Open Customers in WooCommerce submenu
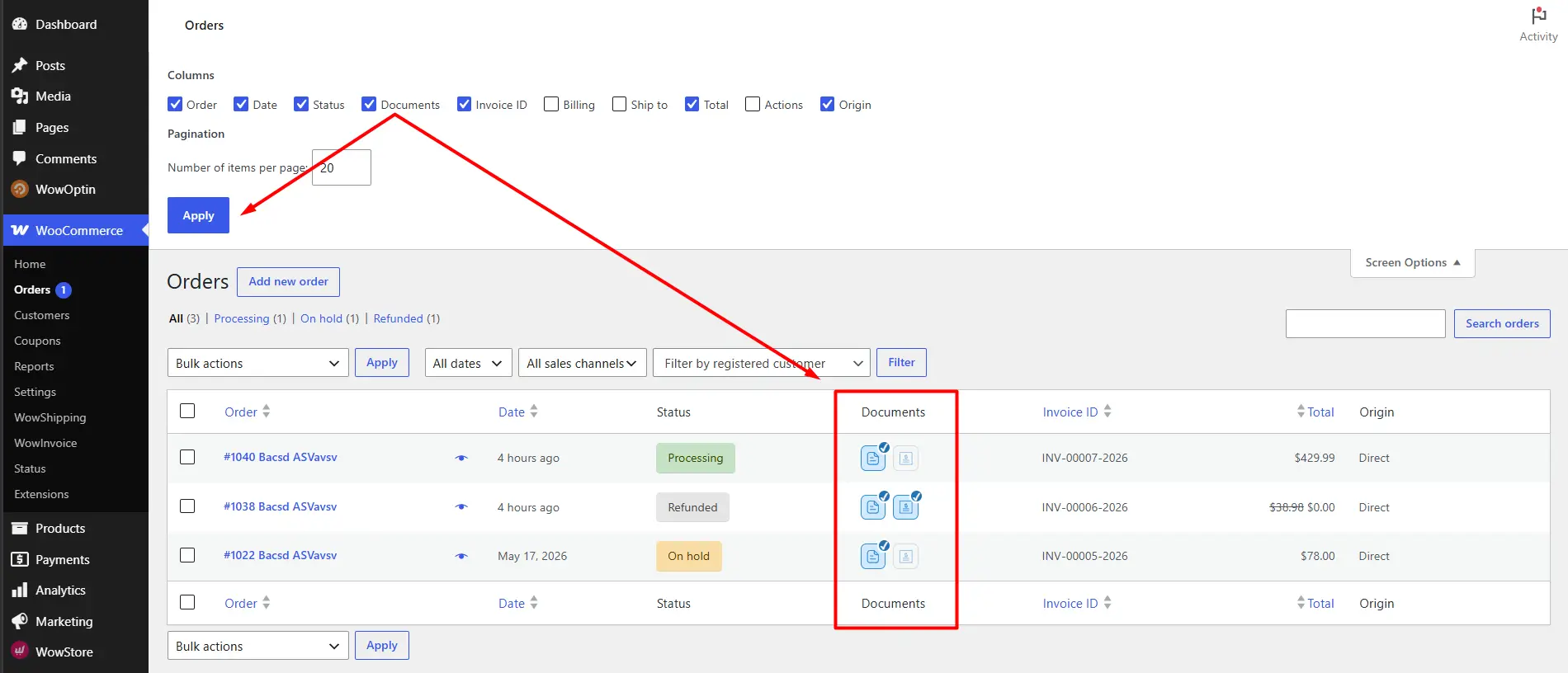This screenshot has width=1568, height=673. (x=42, y=315)
